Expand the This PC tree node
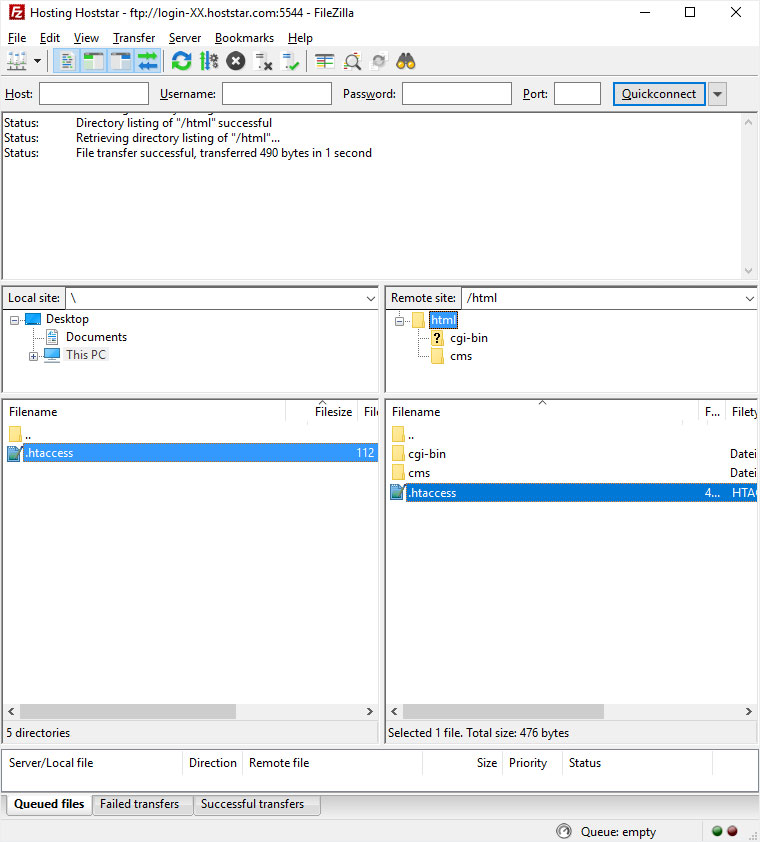 coord(33,356)
